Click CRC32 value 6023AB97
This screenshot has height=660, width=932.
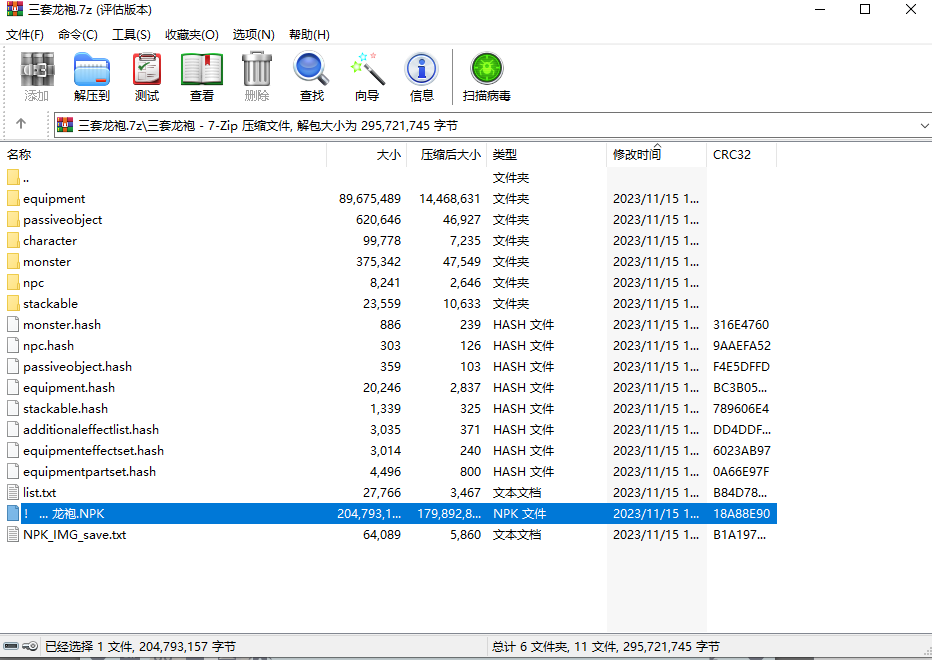pyautogui.click(x=742, y=451)
